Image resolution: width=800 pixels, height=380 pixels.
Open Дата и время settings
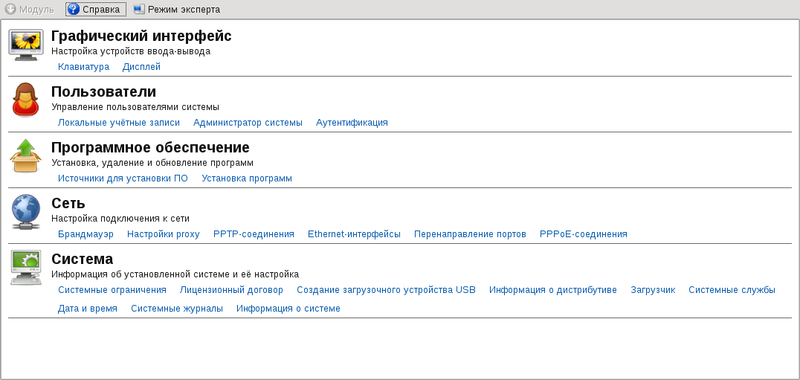click(88, 309)
